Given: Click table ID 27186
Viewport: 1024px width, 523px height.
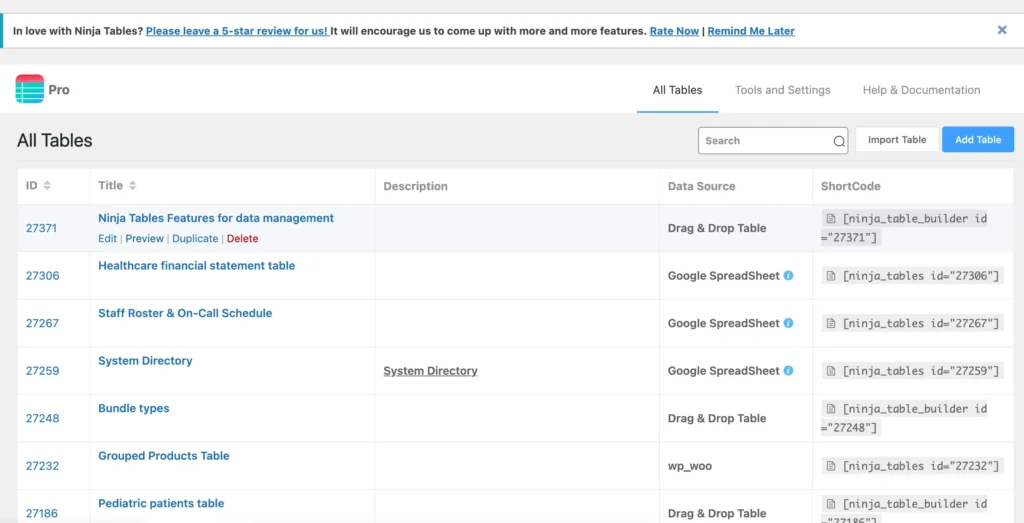Looking at the screenshot, I should 42,514.
